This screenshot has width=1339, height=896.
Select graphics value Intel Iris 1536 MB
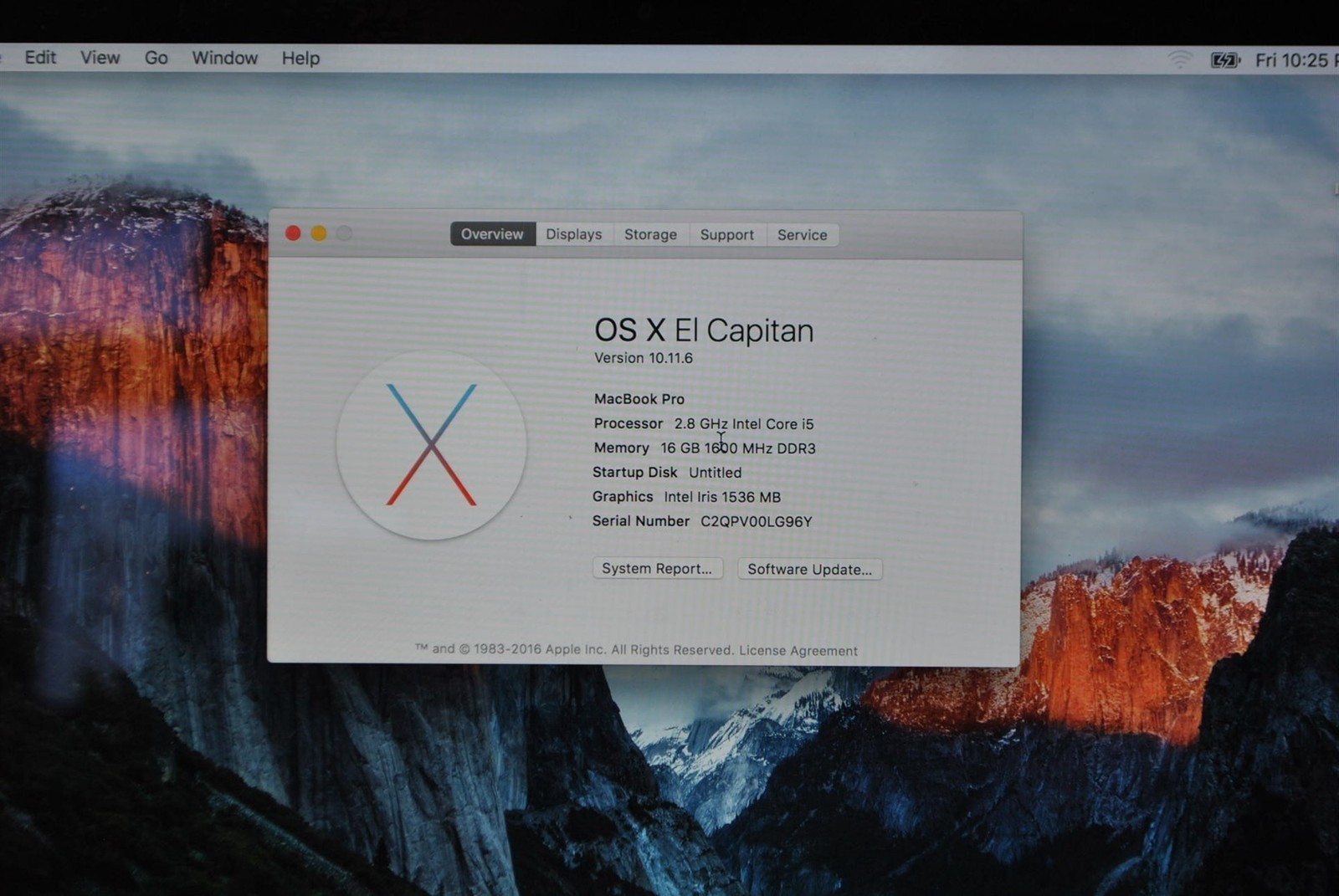722,497
